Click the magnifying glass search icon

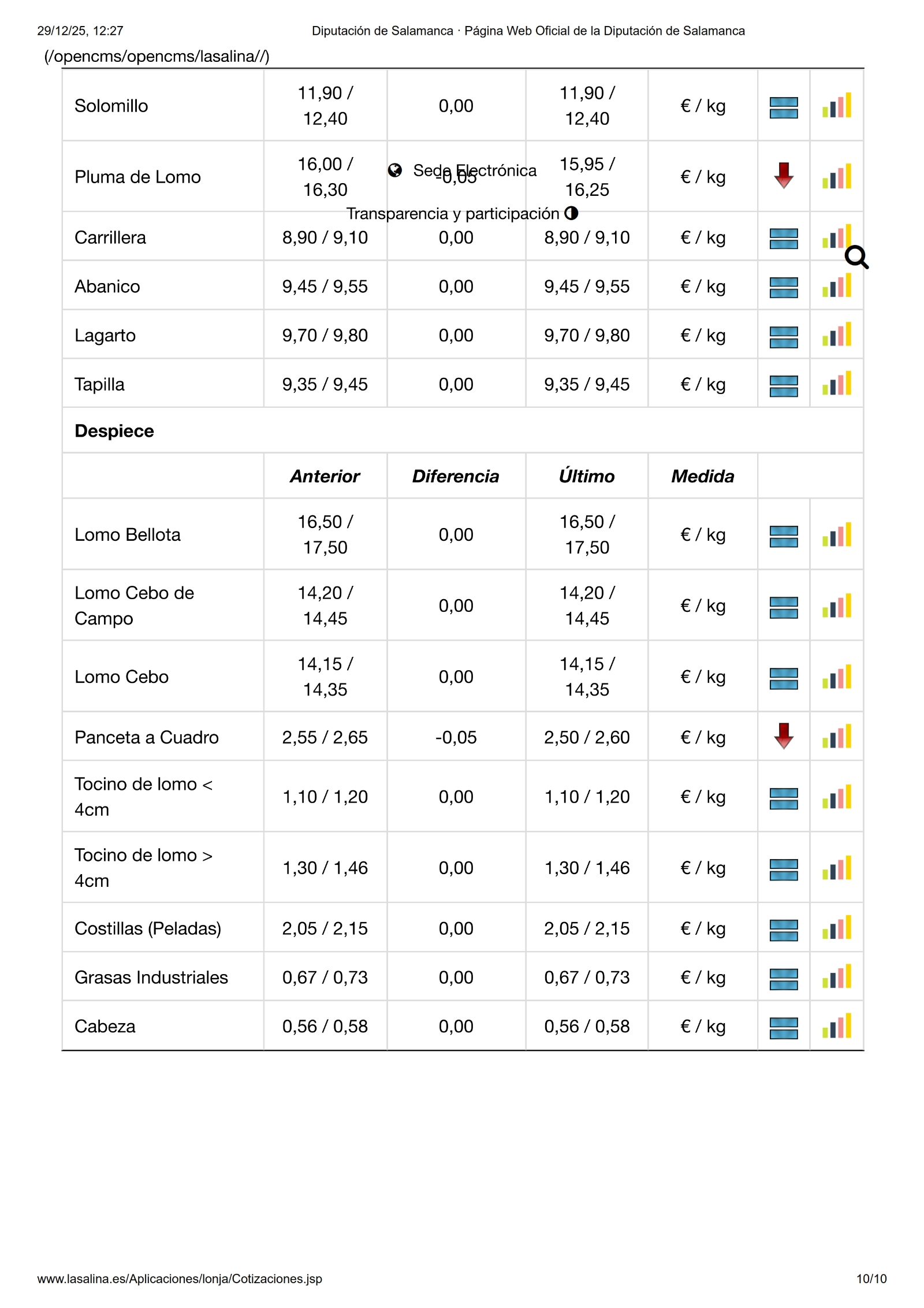(856, 258)
